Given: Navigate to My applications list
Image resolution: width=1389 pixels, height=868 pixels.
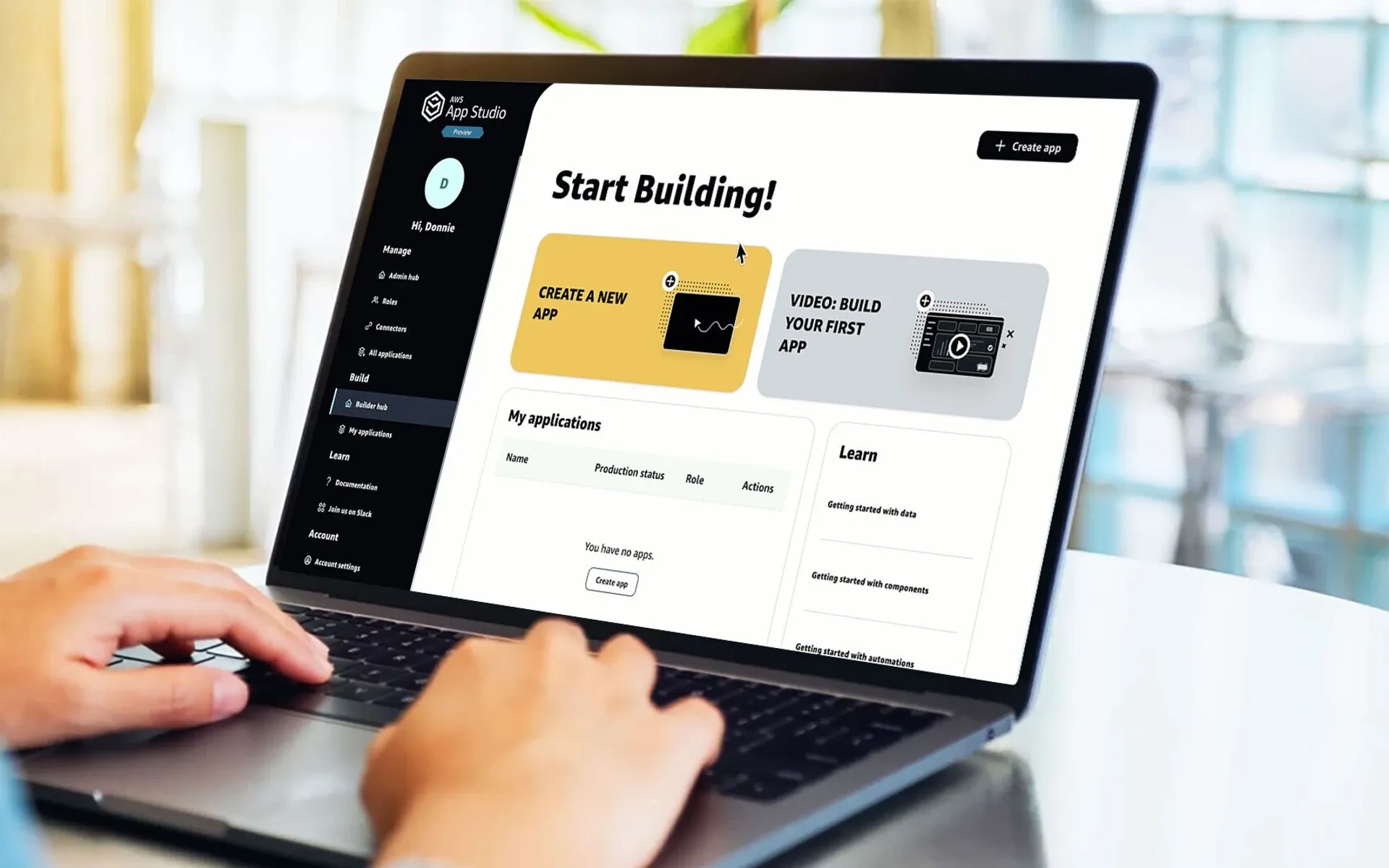Looking at the screenshot, I should 372,432.
